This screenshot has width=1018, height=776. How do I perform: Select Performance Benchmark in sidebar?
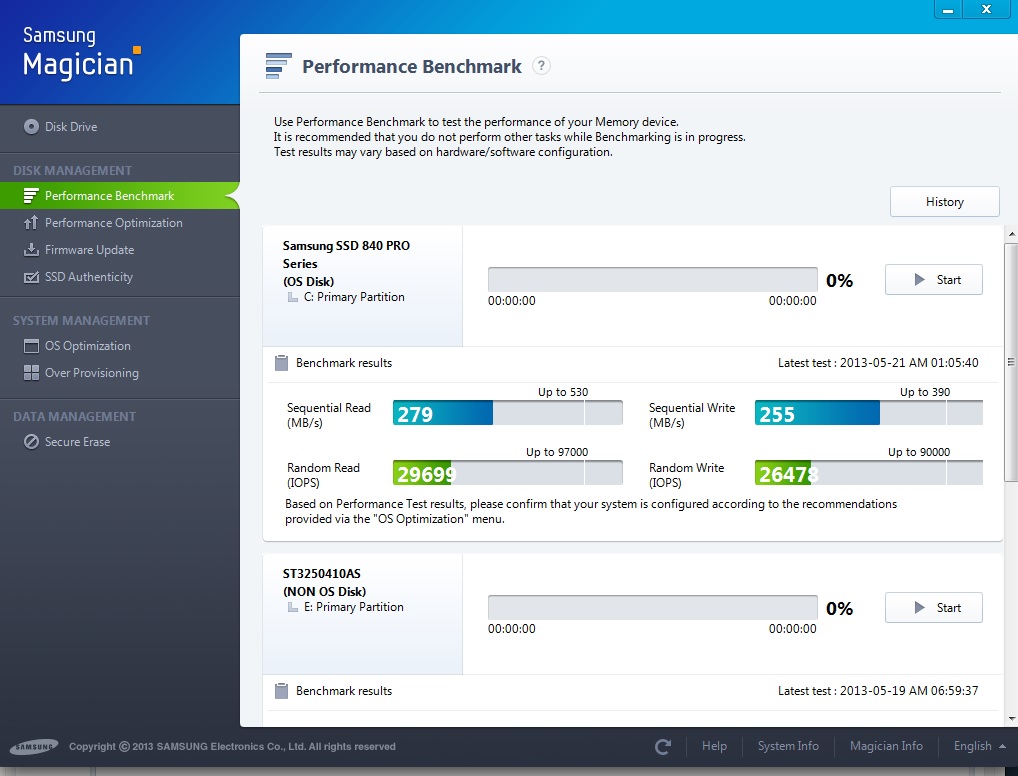(x=119, y=195)
